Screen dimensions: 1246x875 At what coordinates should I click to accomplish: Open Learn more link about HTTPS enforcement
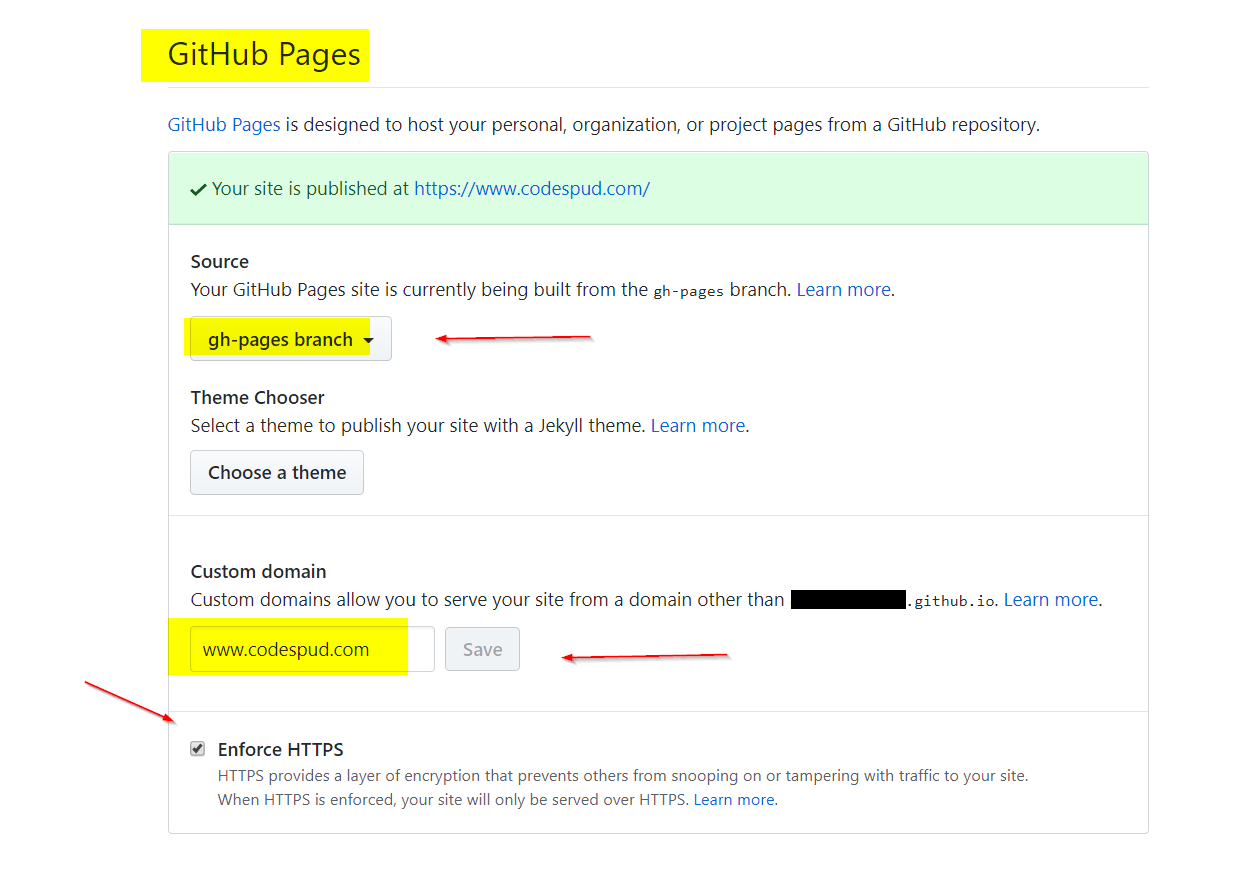[x=734, y=800]
